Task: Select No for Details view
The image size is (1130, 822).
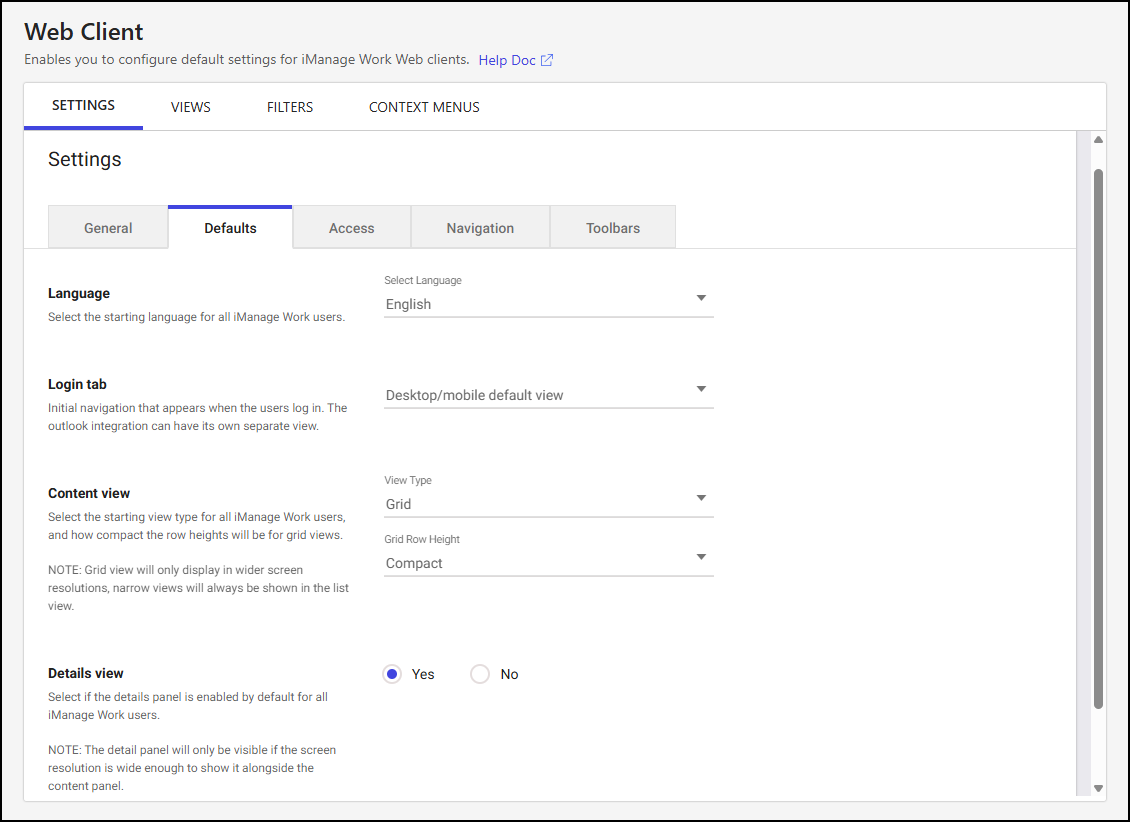Action: (x=479, y=674)
